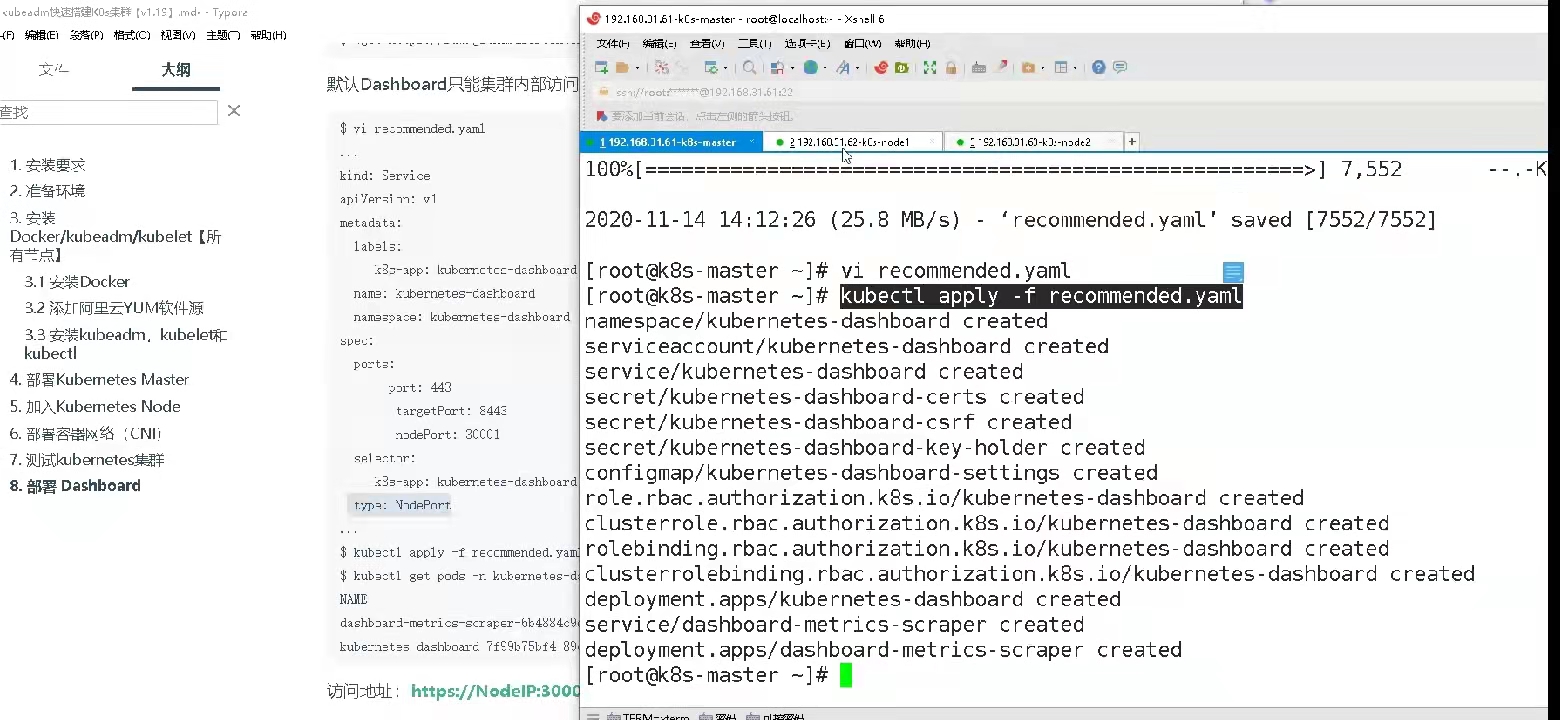The width and height of the screenshot is (1560, 720).
Task: Expand the open folder dropdown arrow in Xshell
Action: (x=637, y=68)
